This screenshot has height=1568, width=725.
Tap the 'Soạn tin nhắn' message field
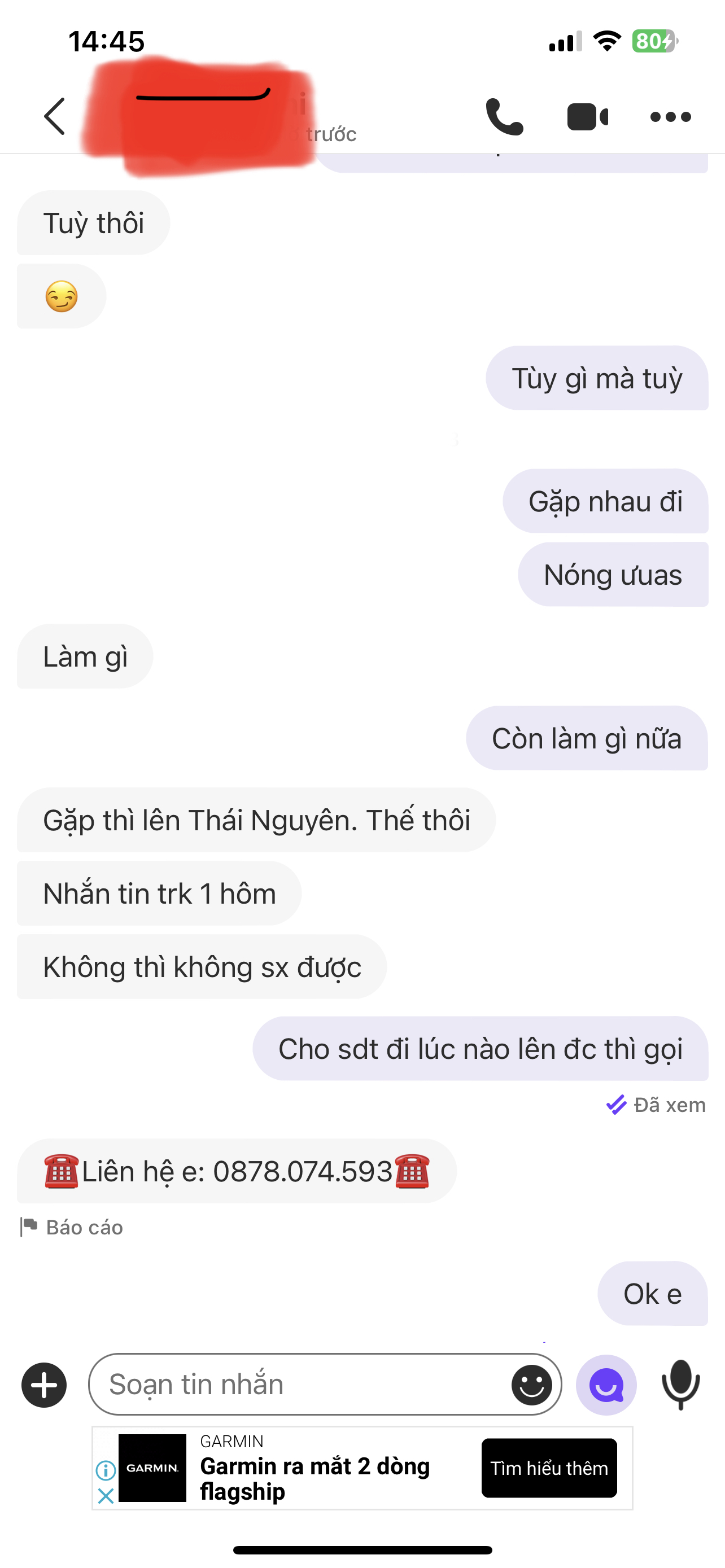(x=325, y=1384)
